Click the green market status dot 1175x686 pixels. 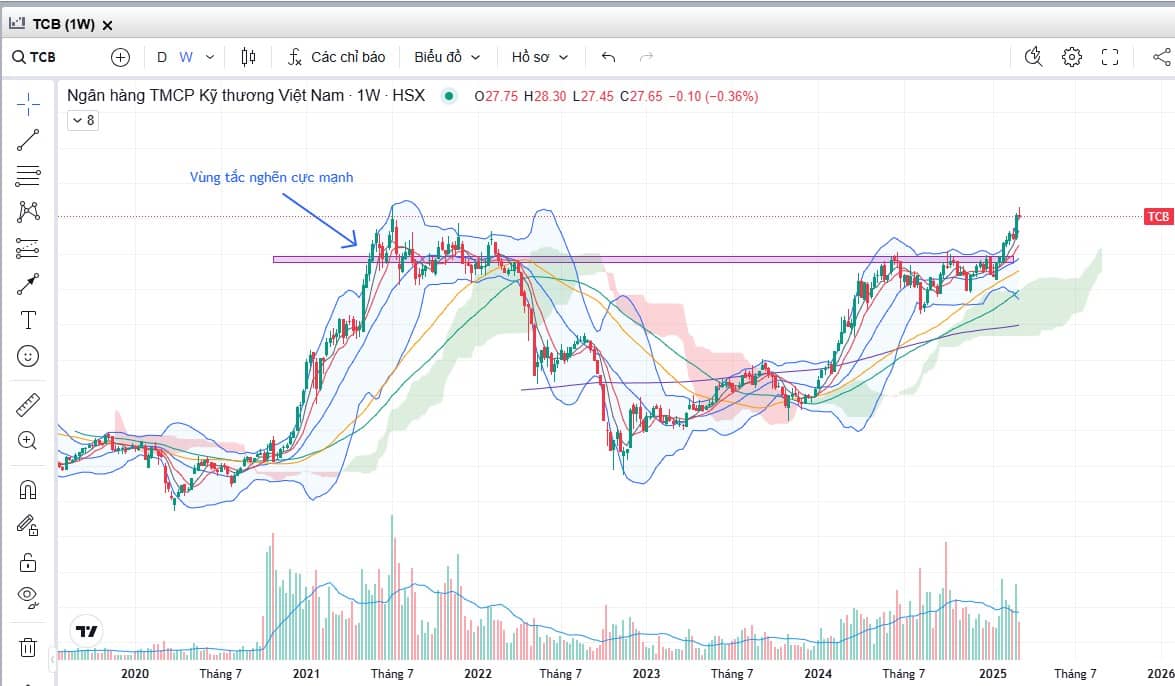(449, 96)
